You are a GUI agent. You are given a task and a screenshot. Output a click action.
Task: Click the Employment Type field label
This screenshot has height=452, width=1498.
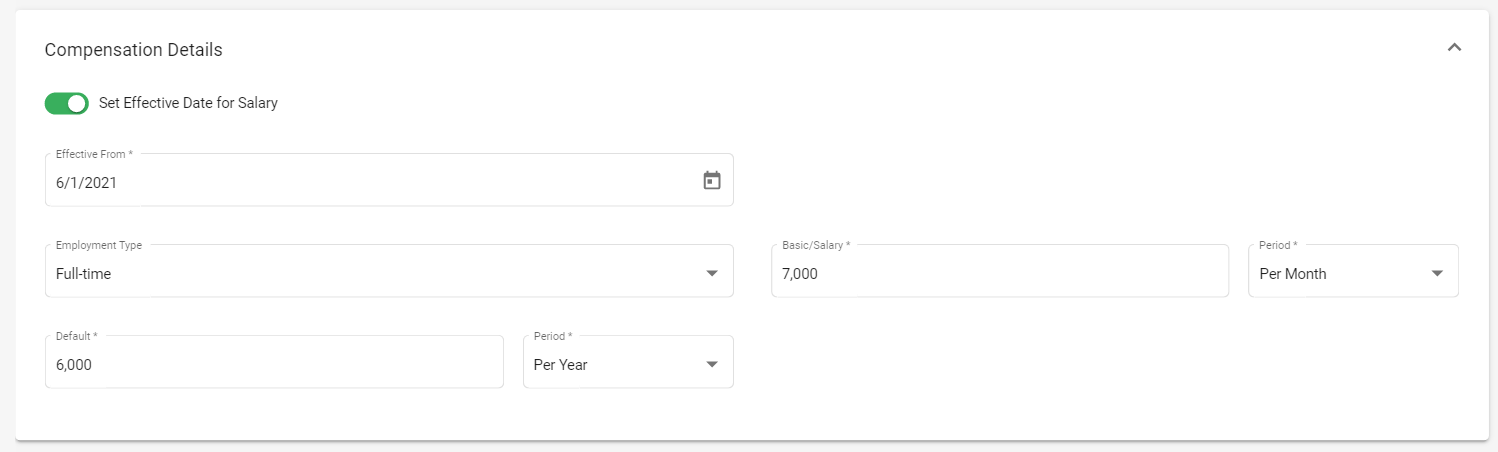pyautogui.click(x=98, y=245)
